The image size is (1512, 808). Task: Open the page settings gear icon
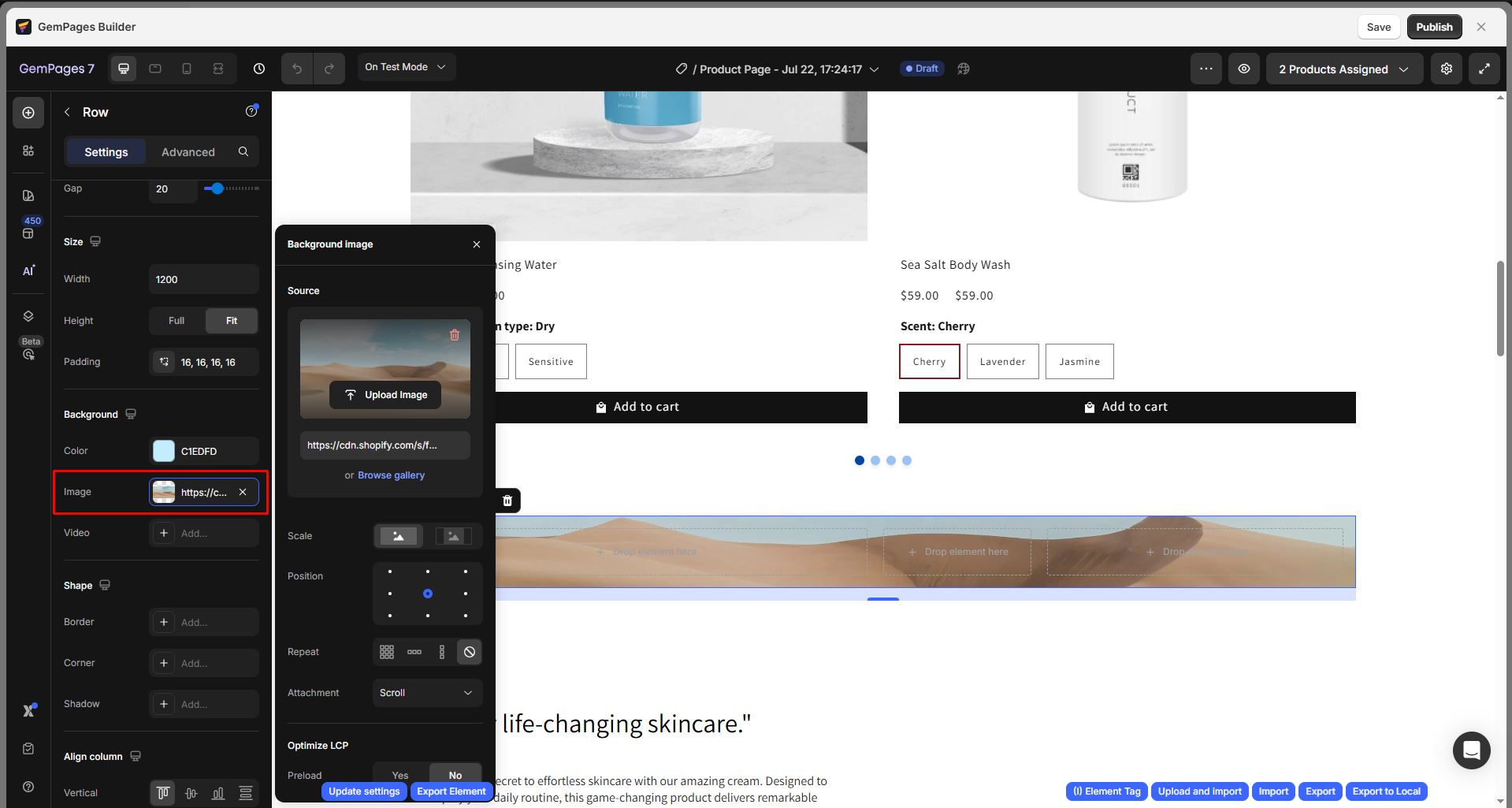coord(1447,69)
